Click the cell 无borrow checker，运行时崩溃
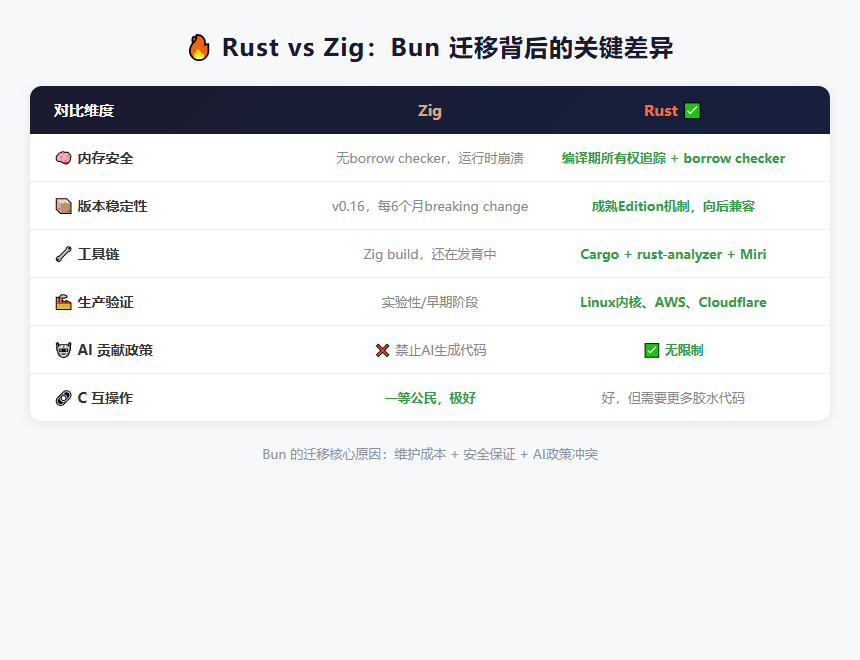The width and height of the screenshot is (860, 660). tap(429, 158)
